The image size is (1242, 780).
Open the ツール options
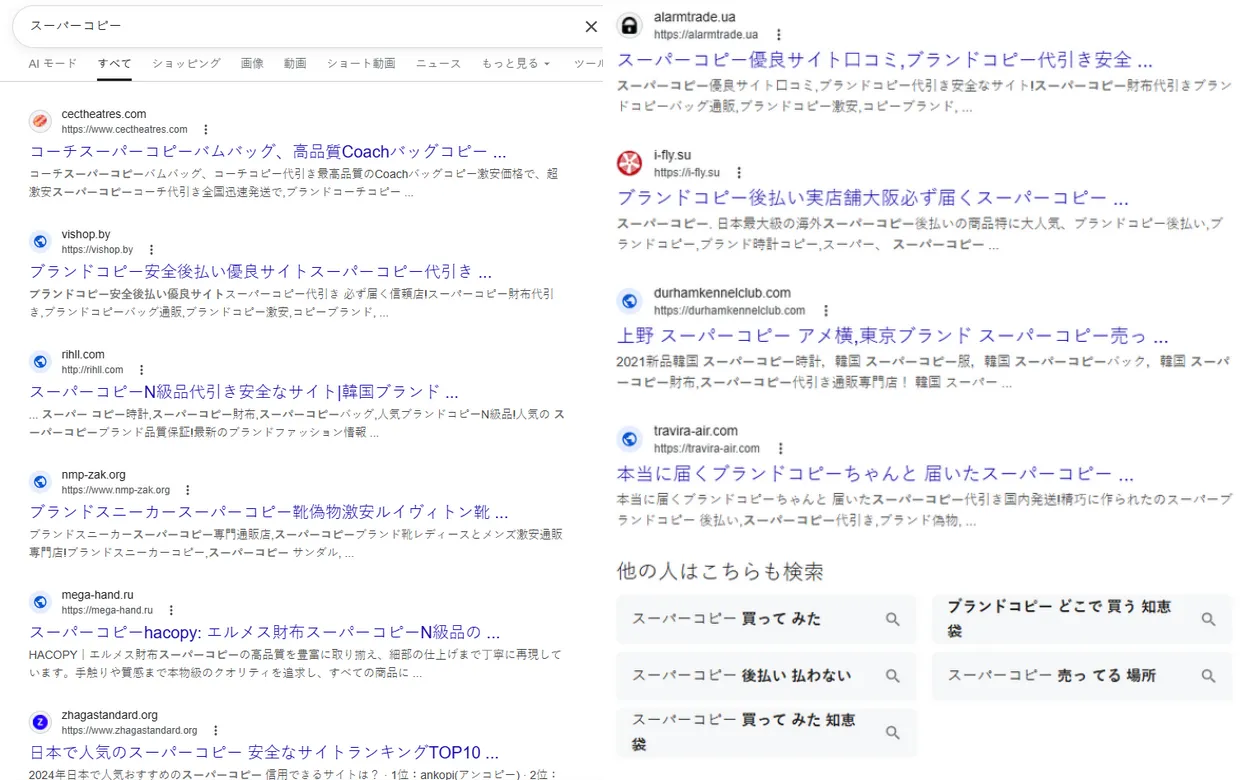pos(588,63)
